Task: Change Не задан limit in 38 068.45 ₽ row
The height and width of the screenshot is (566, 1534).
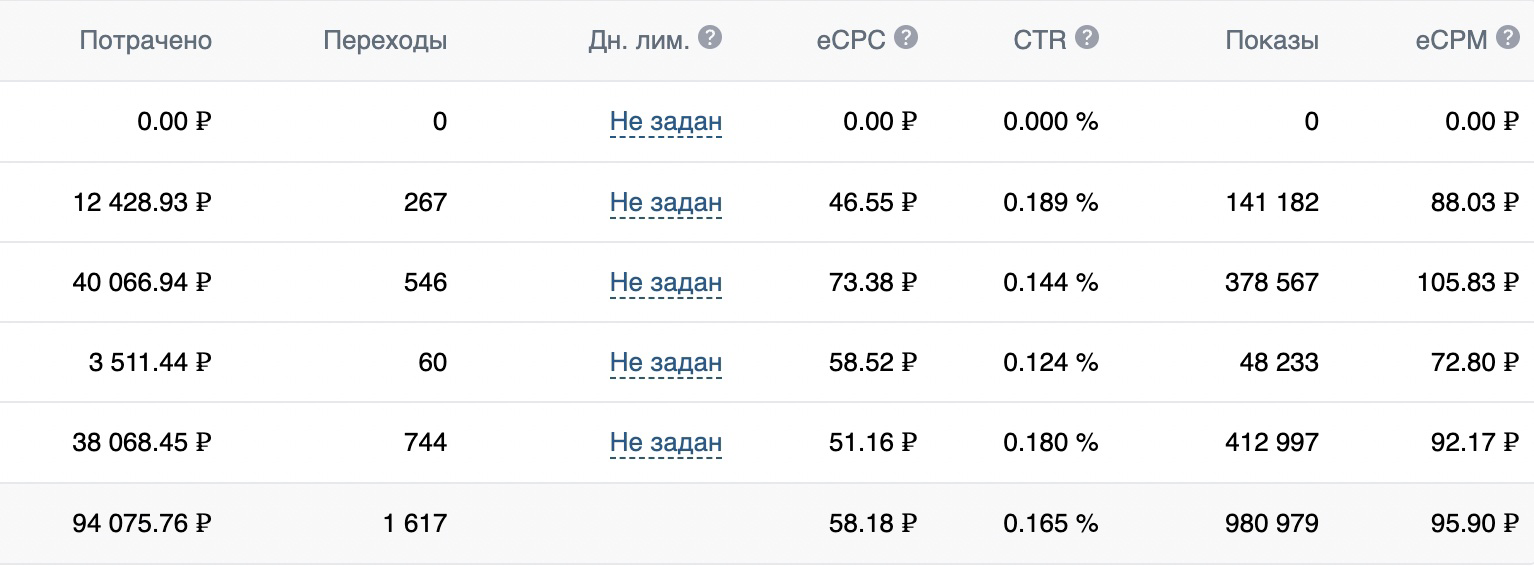Action: (666, 442)
